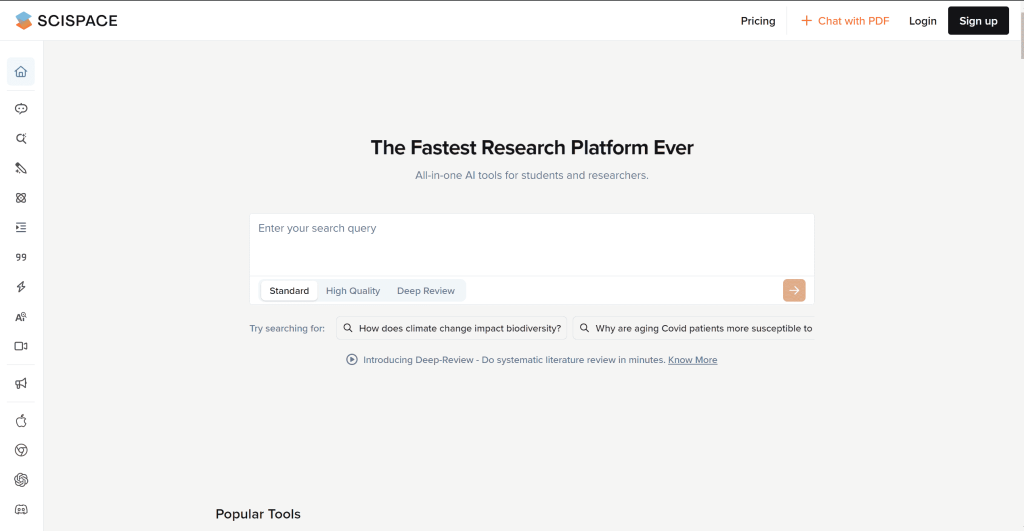Viewport: 1024px width, 531px height.
Task: Click the Sign up button
Action: pyautogui.click(x=977, y=21)
